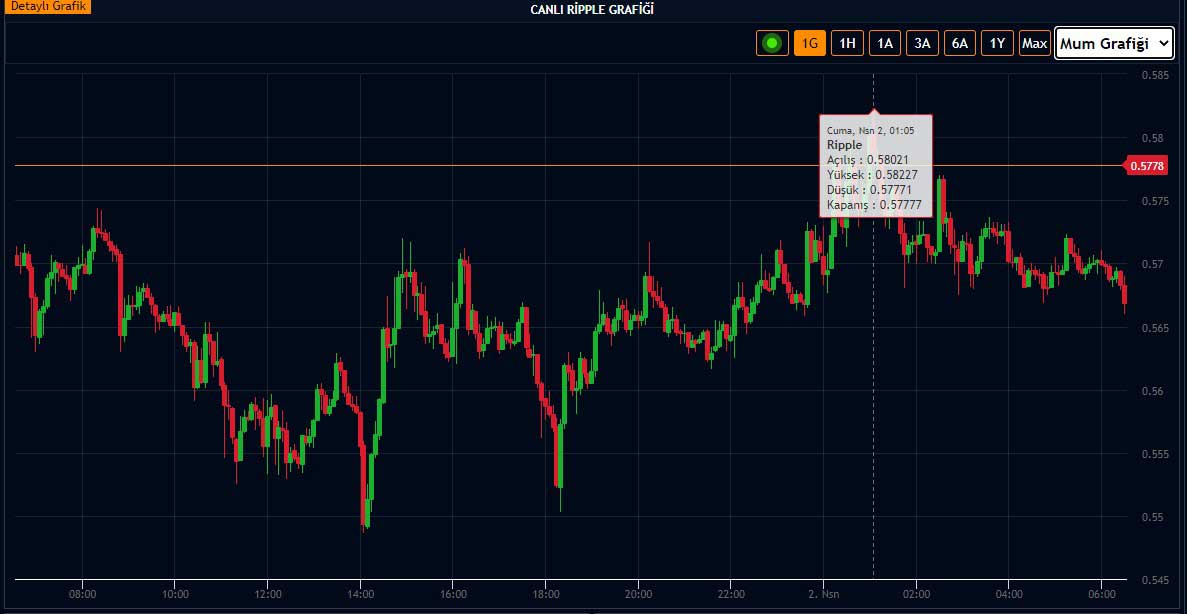Select the 6A time range

[x=960, y=43]
